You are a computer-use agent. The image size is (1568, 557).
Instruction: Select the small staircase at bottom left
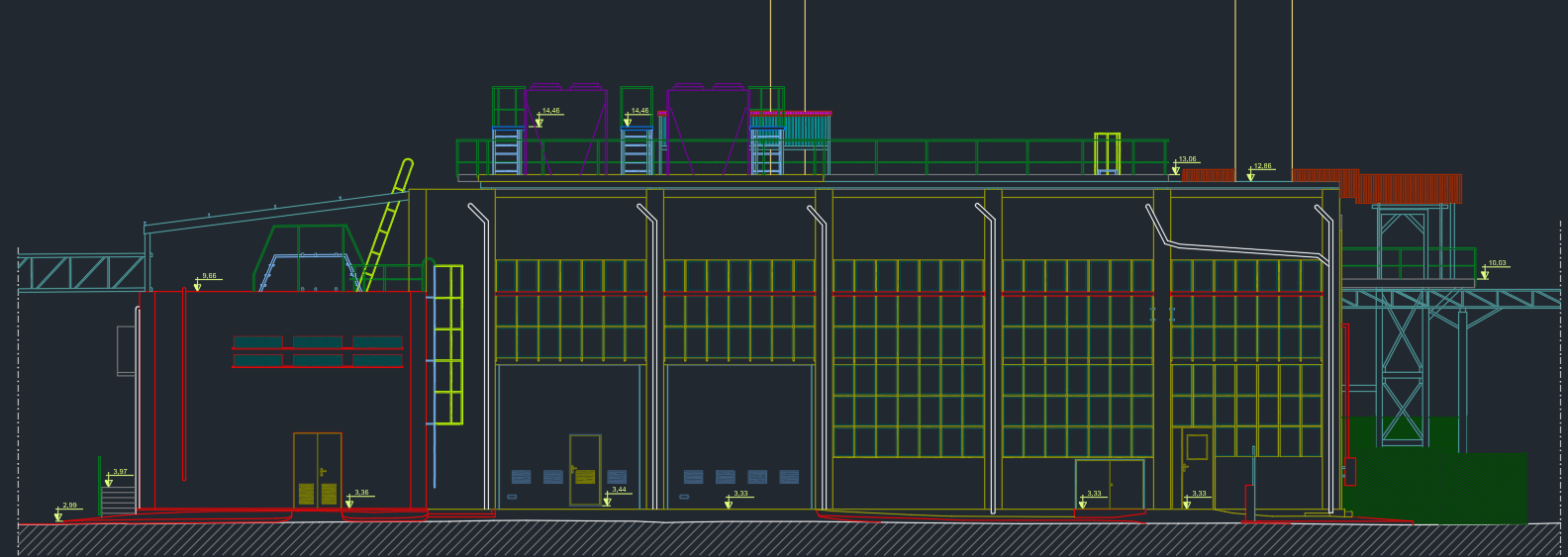coord(118,500)
